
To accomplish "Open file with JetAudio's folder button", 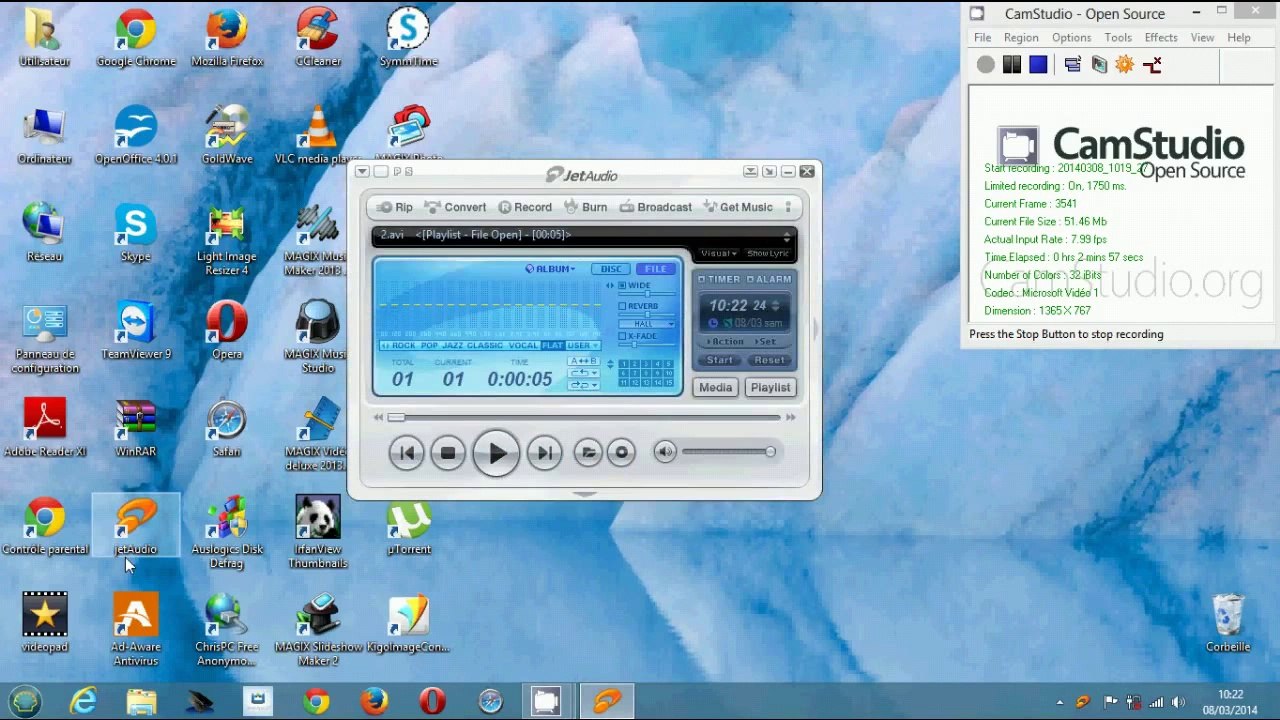I will (x=588, y=453).
